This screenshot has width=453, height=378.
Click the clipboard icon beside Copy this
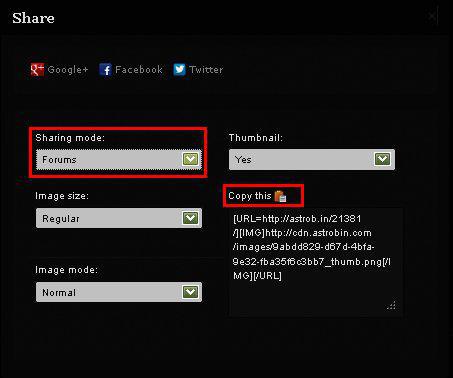click(280, 196)
